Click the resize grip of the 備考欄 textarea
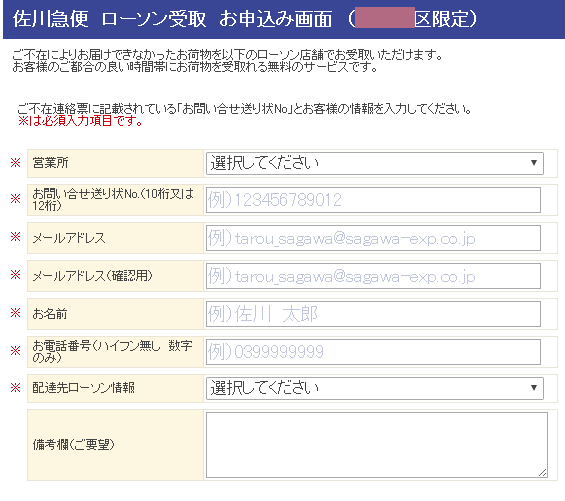The height and width of the screenshot is (501, 565). 543,473
